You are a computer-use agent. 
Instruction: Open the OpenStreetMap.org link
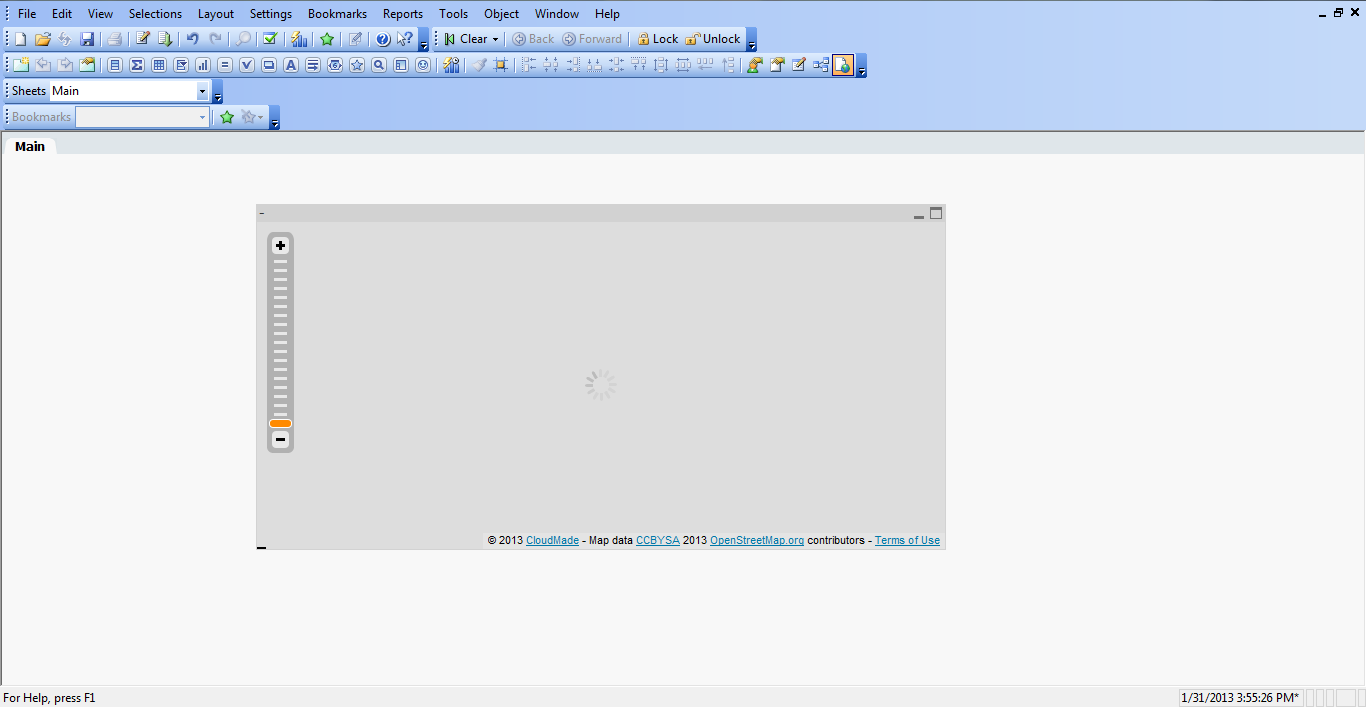(x=757, y=540)
